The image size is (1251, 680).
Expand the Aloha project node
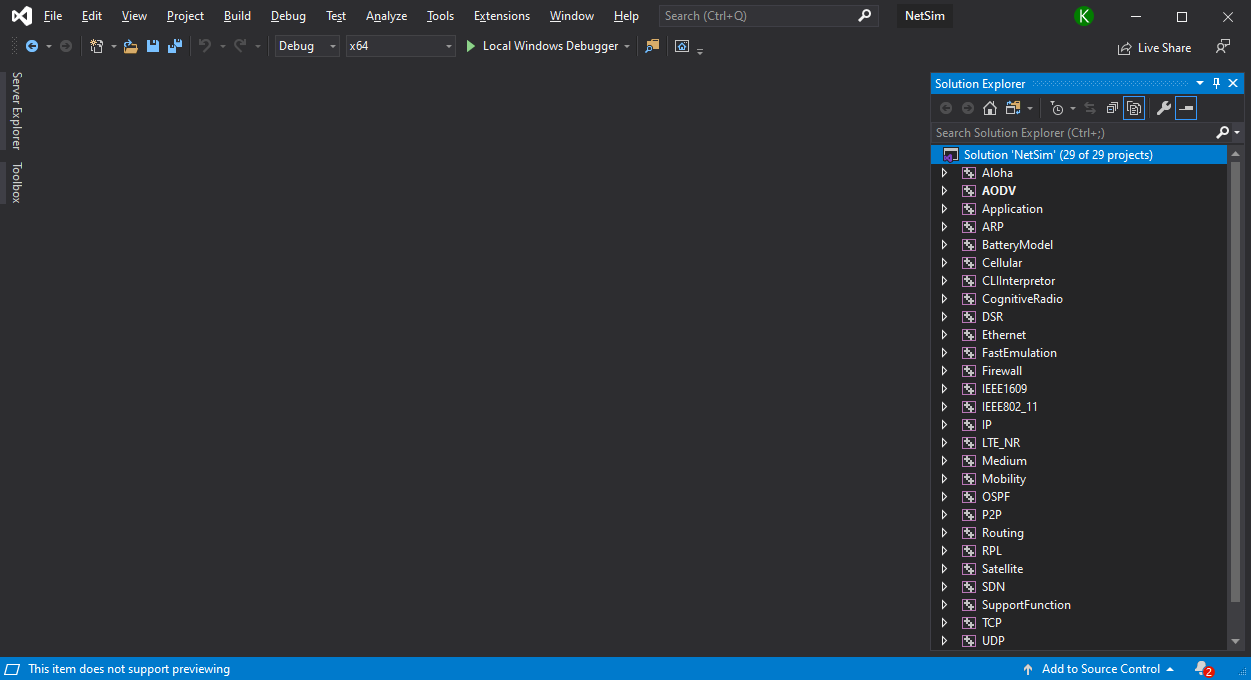click(x=944, y=173)
